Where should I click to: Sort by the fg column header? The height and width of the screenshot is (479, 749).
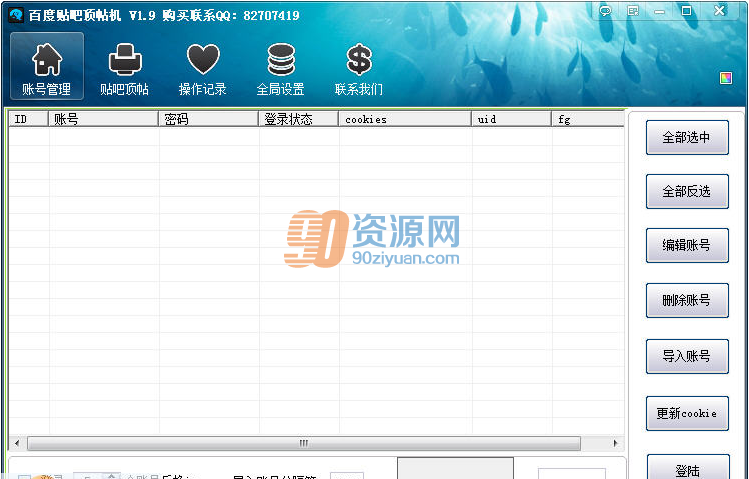588,119
